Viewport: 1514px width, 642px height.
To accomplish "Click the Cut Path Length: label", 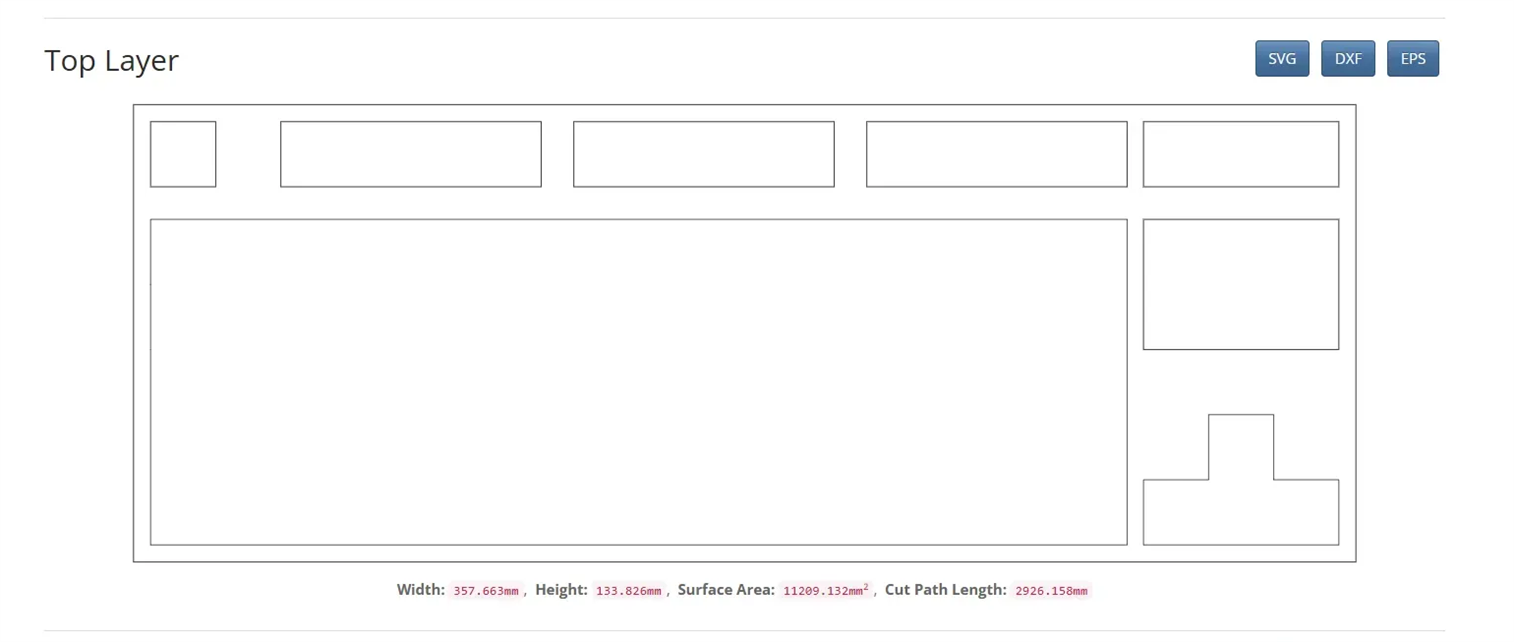I will 946,590.
